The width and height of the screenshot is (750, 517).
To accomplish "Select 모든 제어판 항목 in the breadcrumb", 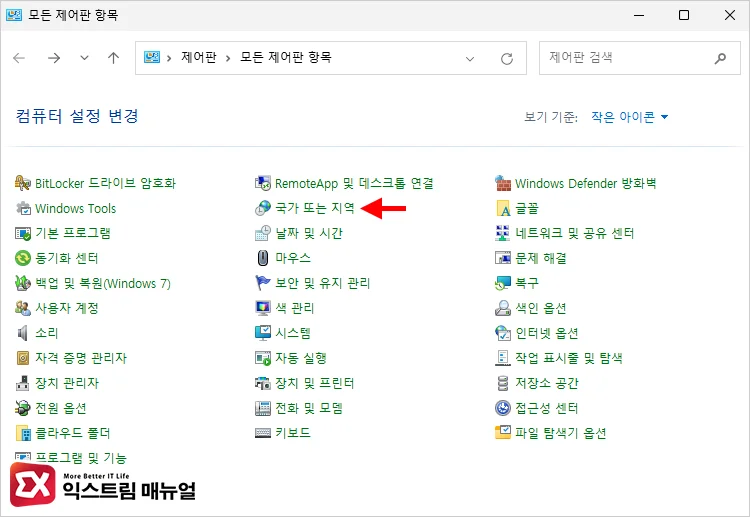I will tap(286, 57).
